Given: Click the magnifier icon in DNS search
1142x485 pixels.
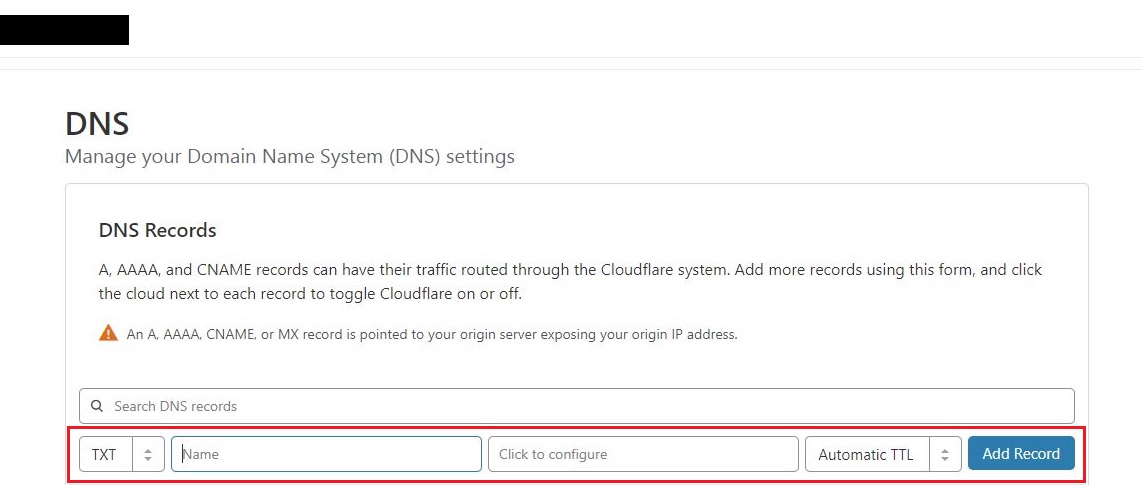Looking at the screenshot, I should click(97, 406).
